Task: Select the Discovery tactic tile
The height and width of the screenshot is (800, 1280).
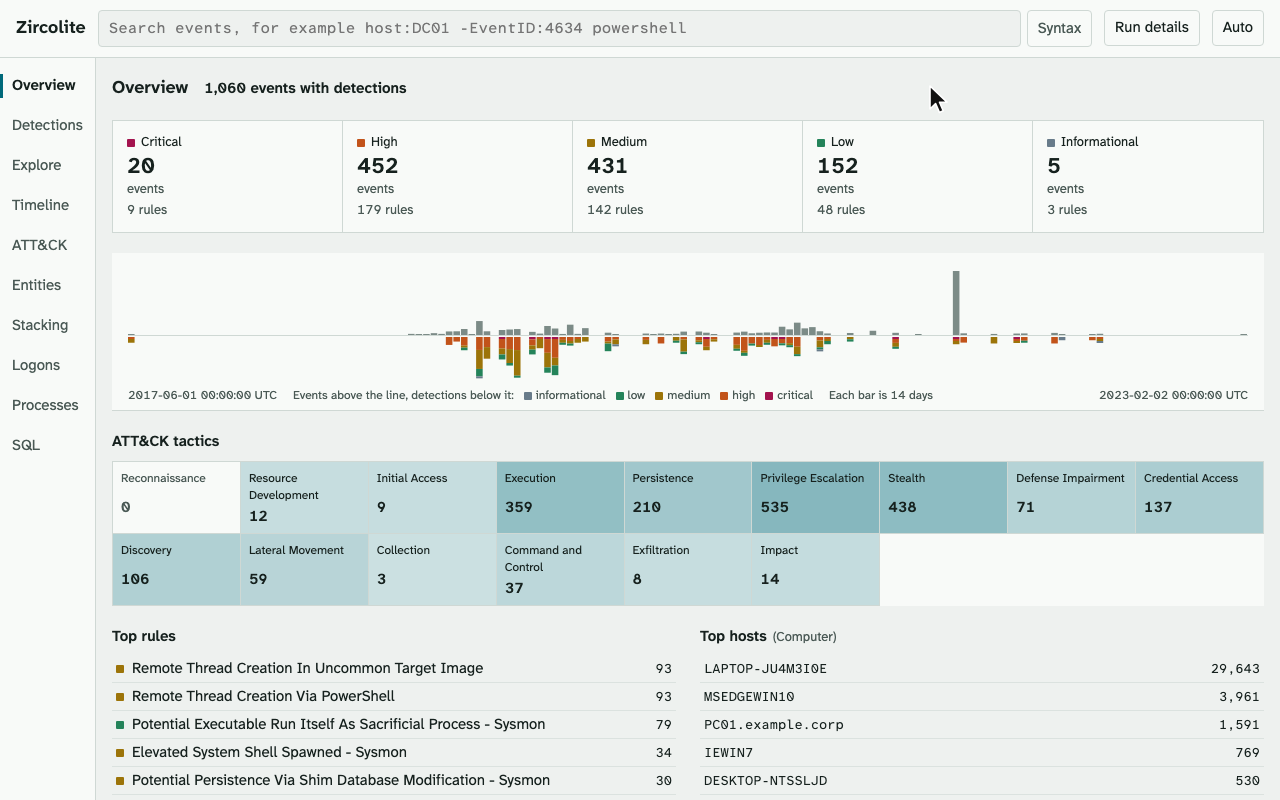Action: tap(176, 569)
